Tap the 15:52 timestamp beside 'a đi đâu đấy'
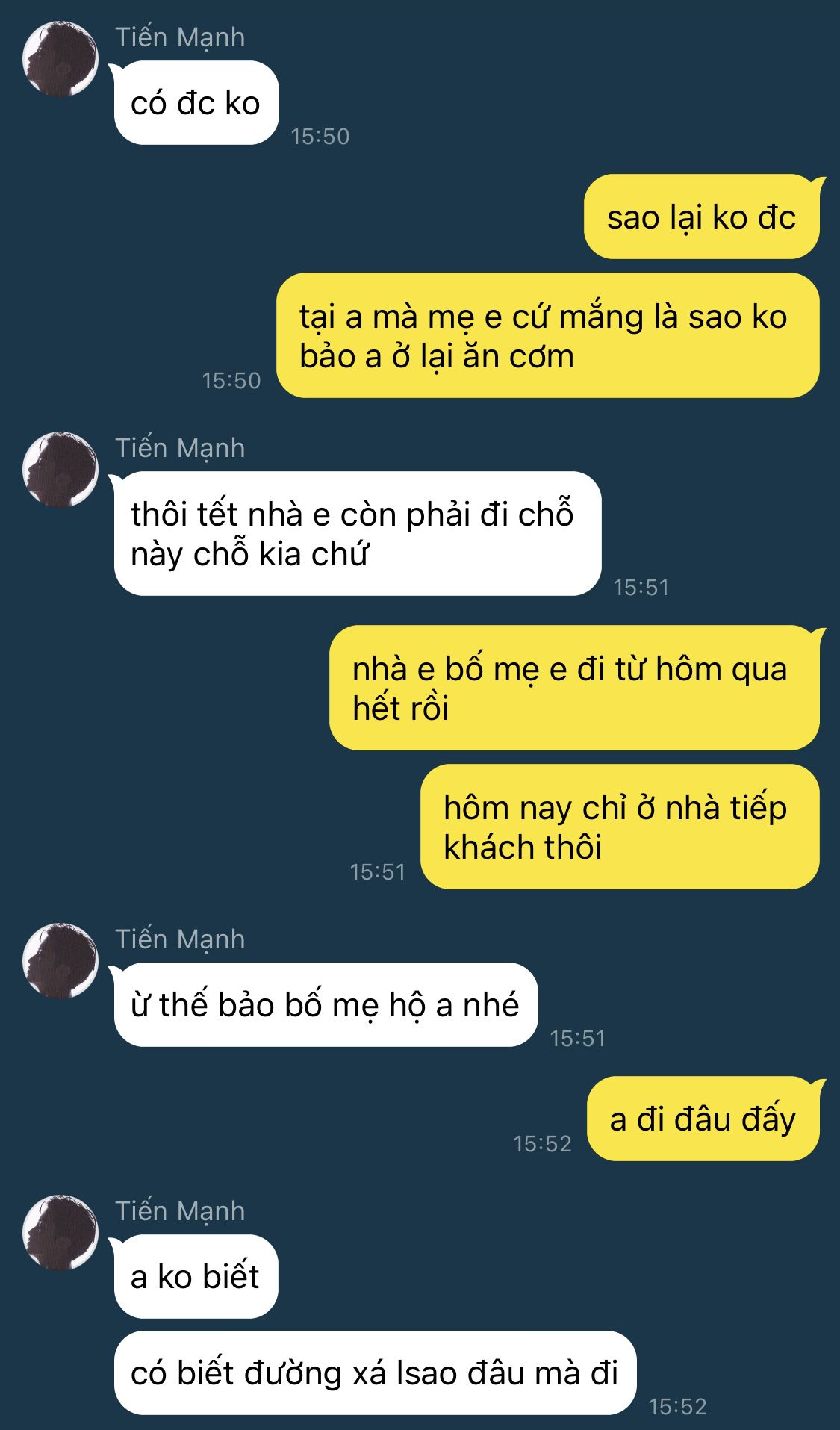The width and height of the screenshot is (840, 1430). point(542,1143)
